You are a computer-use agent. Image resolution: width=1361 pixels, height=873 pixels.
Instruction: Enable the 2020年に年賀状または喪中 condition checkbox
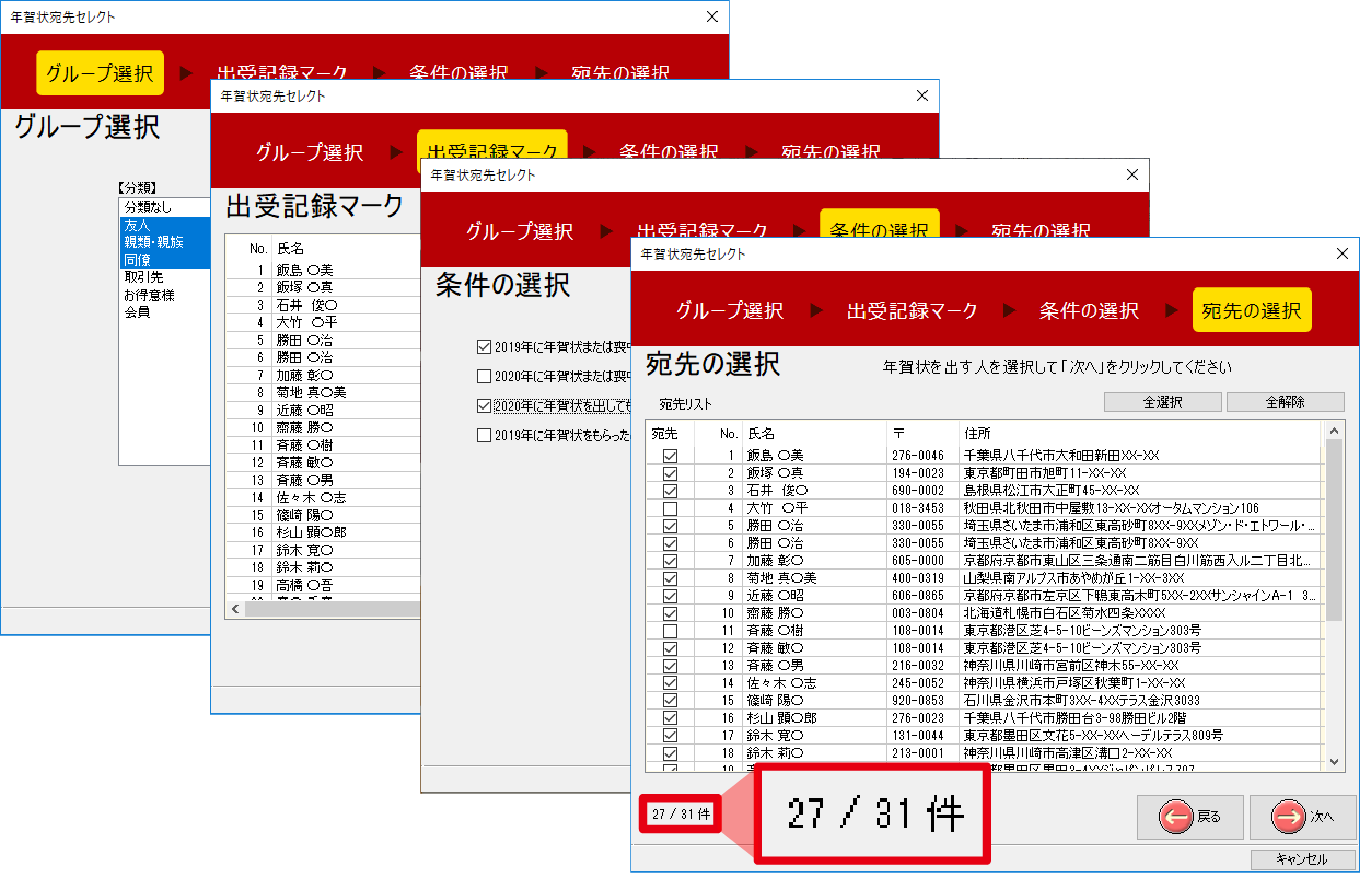click(x=483, y=377)
